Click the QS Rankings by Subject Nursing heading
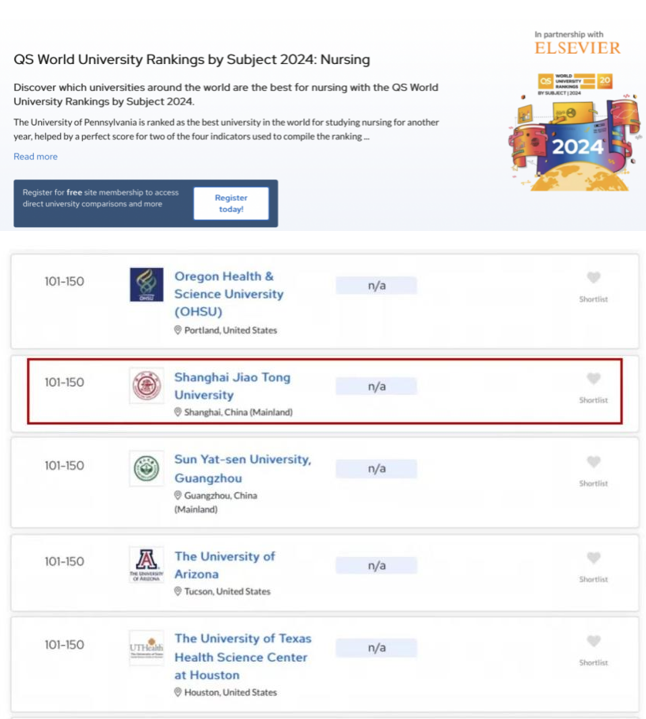Screen dimensions: 646x719 (192, 60)
